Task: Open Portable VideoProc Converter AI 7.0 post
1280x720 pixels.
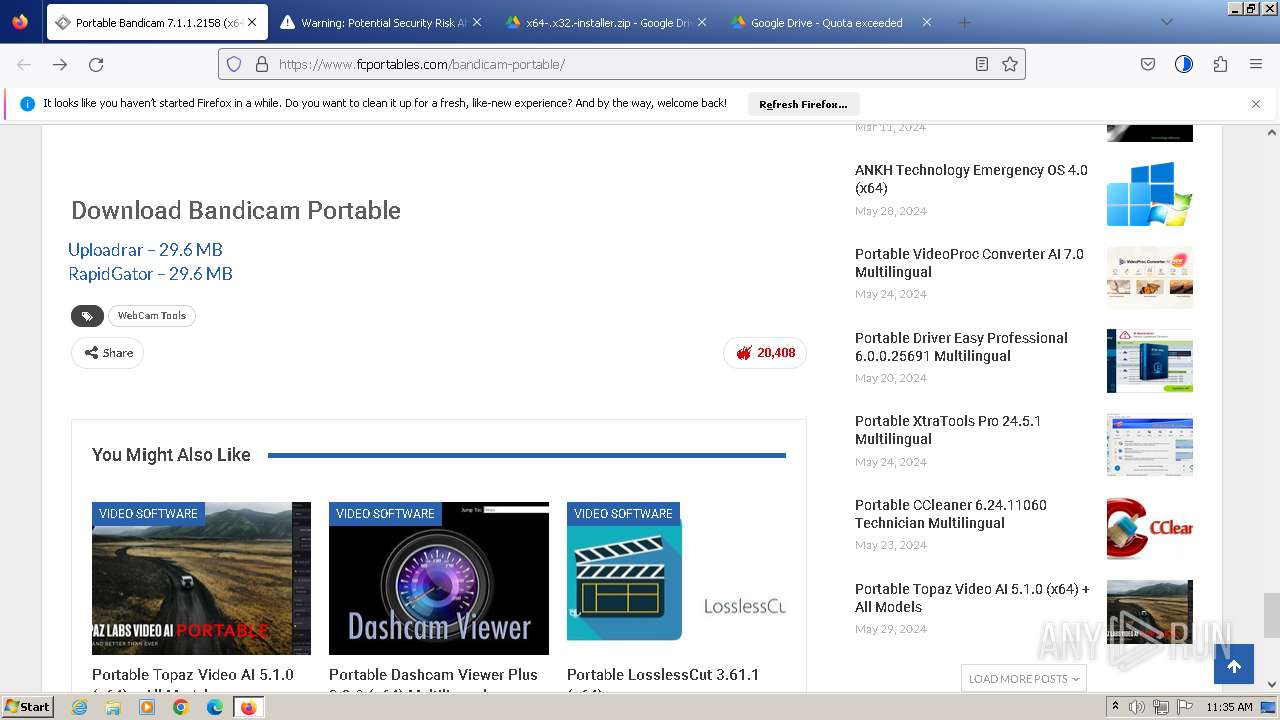Action: (969, 263)
